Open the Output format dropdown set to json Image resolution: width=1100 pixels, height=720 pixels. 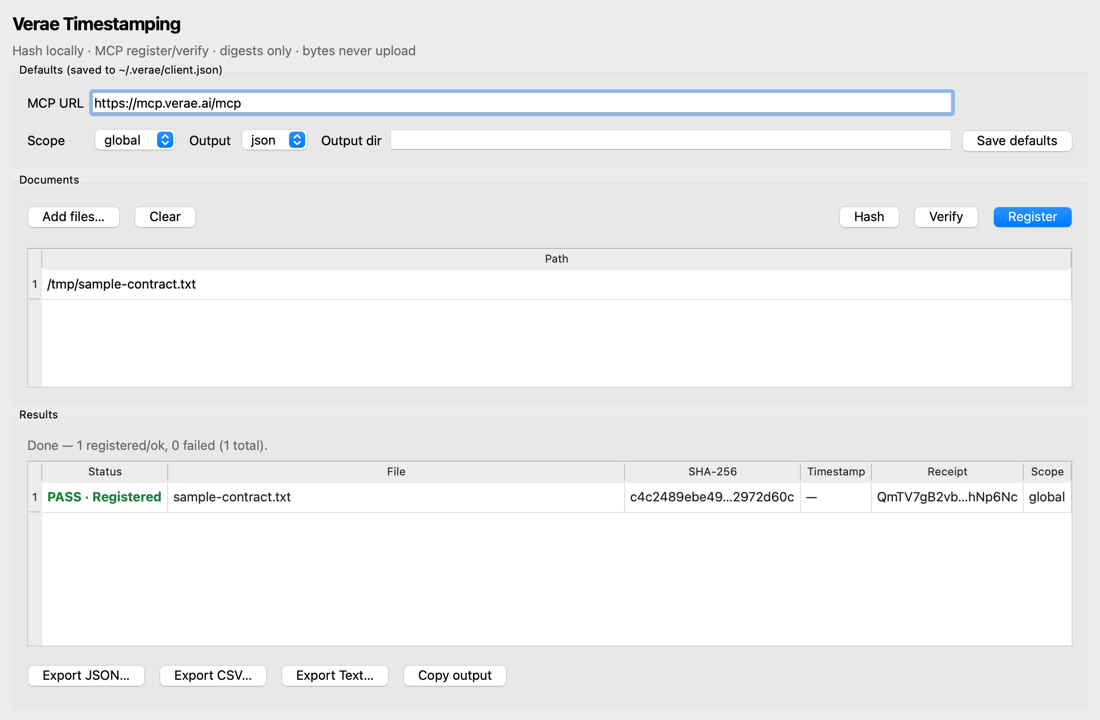pos(274,140)
